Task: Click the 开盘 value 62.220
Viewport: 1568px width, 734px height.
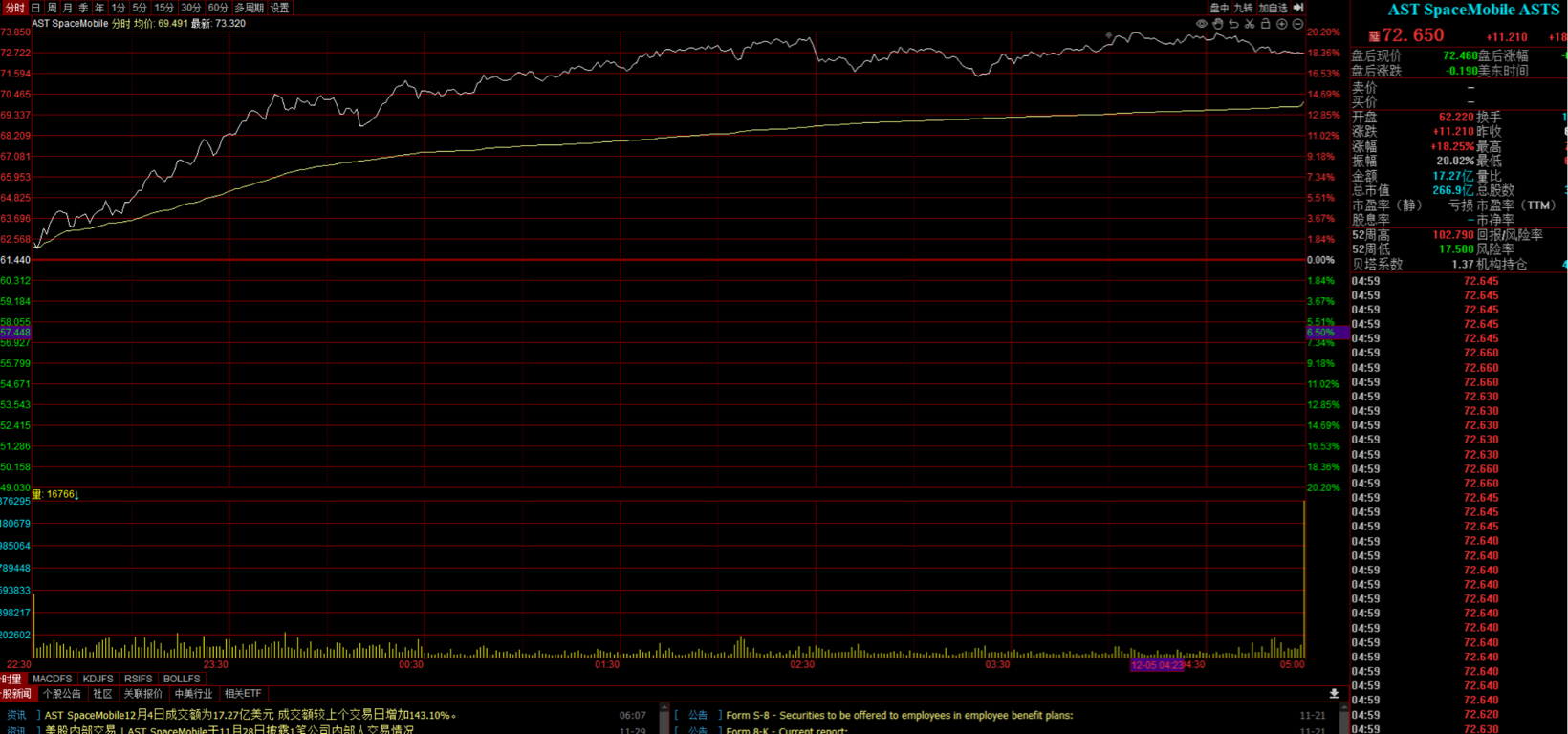Action: point(1456,118)
